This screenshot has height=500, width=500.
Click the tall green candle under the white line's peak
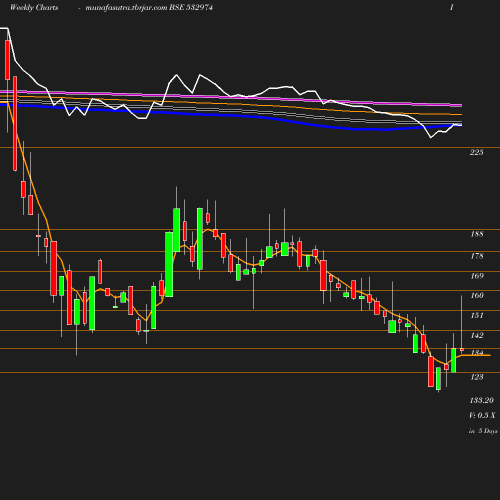tap(200, 239)
